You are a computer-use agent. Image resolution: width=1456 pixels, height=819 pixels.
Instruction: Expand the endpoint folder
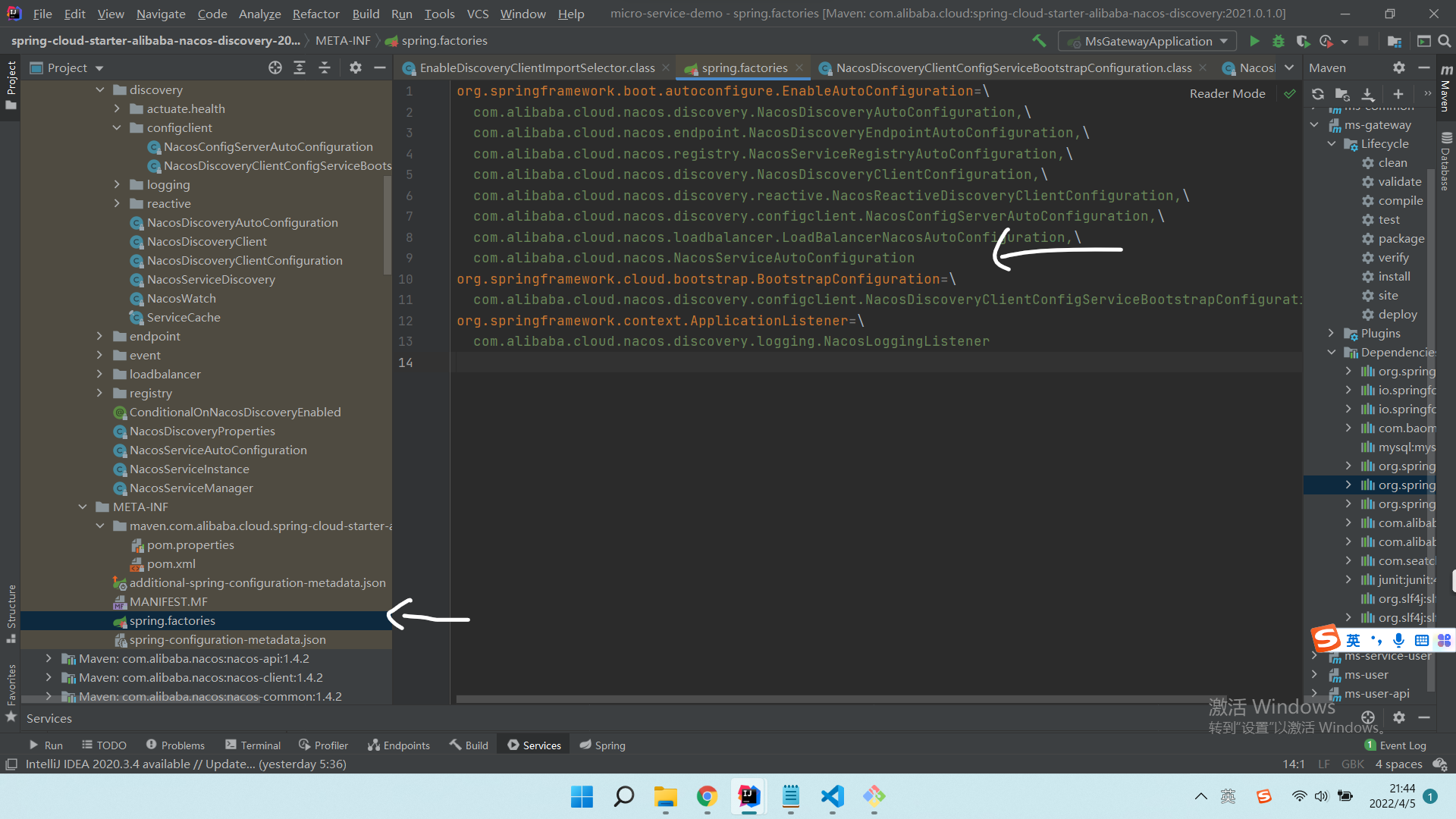[100, 336]
